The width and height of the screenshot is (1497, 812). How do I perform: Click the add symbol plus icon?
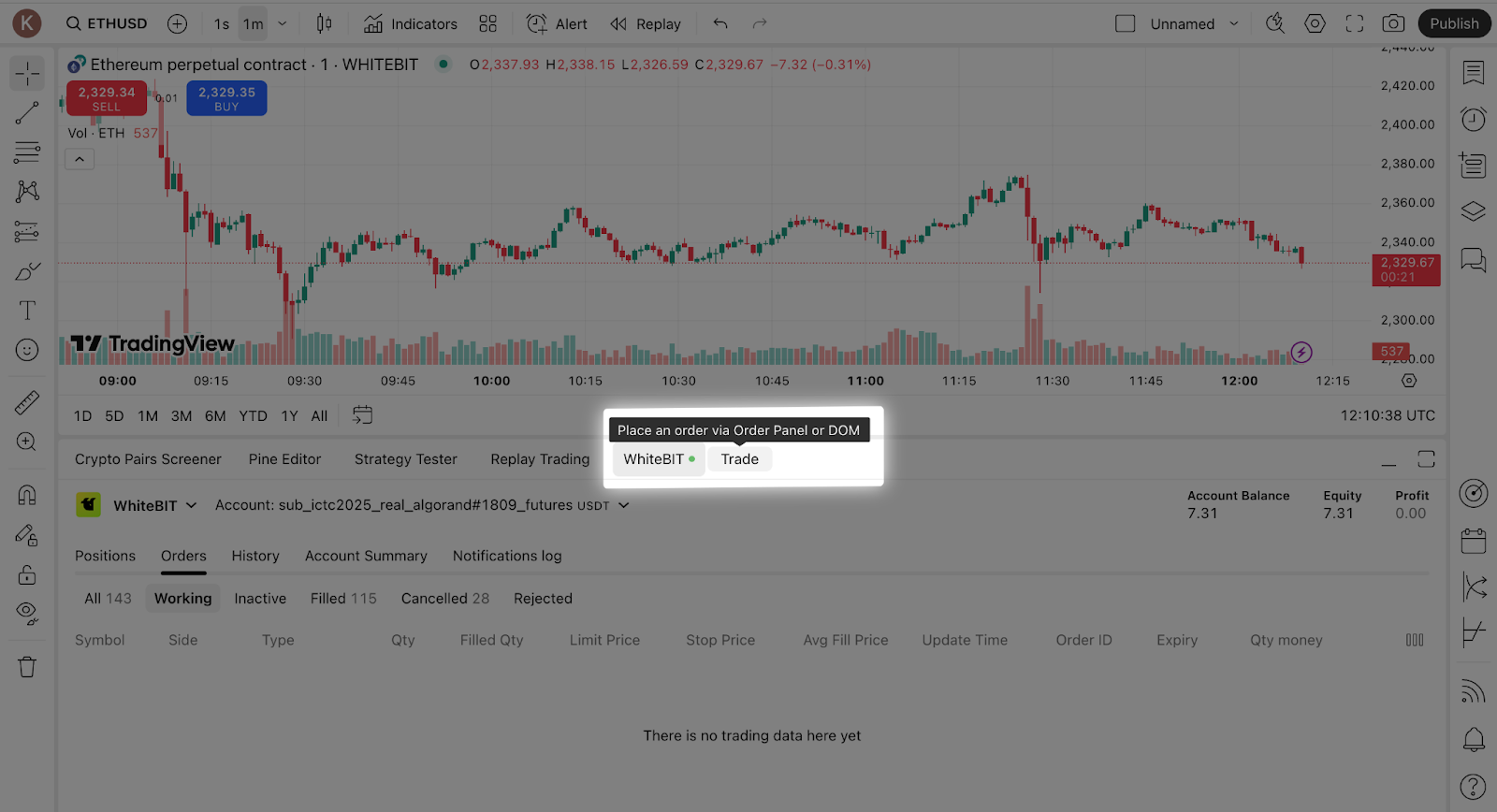pyautogui.click(x=177, y=24)
